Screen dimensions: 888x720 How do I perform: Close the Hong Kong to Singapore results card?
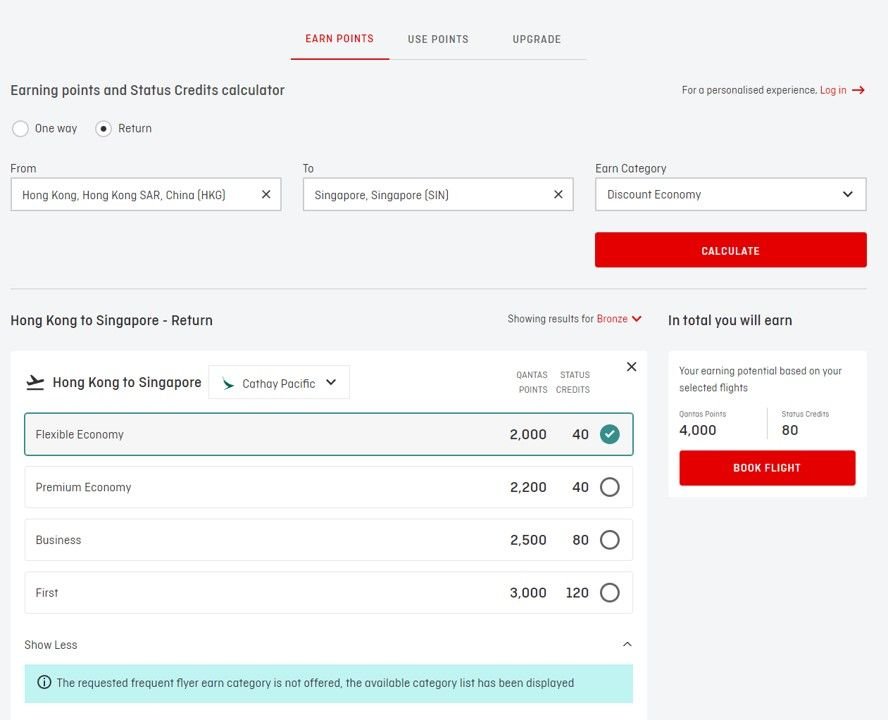[631, 366]
